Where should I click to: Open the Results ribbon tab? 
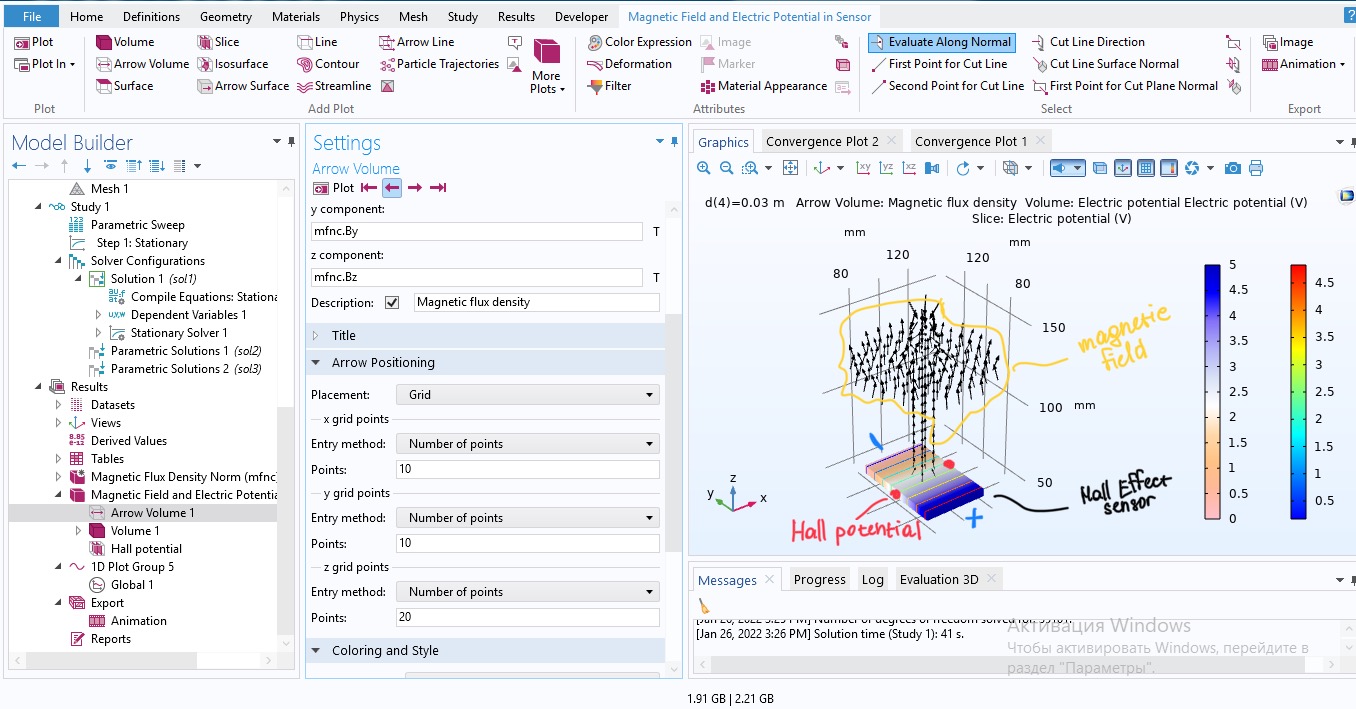pyautogui.click(x=516, y=17)
